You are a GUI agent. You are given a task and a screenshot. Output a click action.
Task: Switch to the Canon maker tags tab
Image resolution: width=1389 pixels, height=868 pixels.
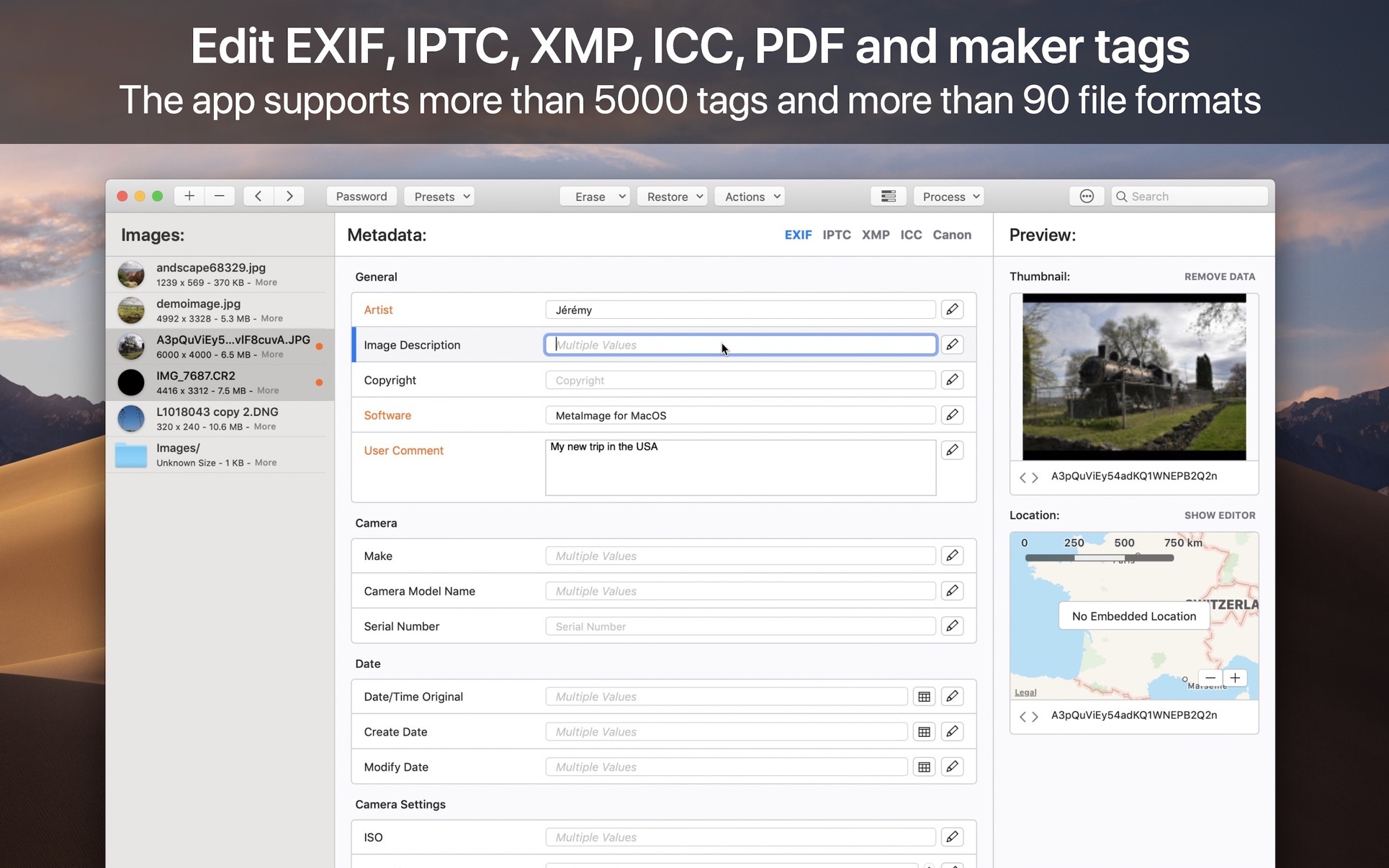click(x=951, y=235)
